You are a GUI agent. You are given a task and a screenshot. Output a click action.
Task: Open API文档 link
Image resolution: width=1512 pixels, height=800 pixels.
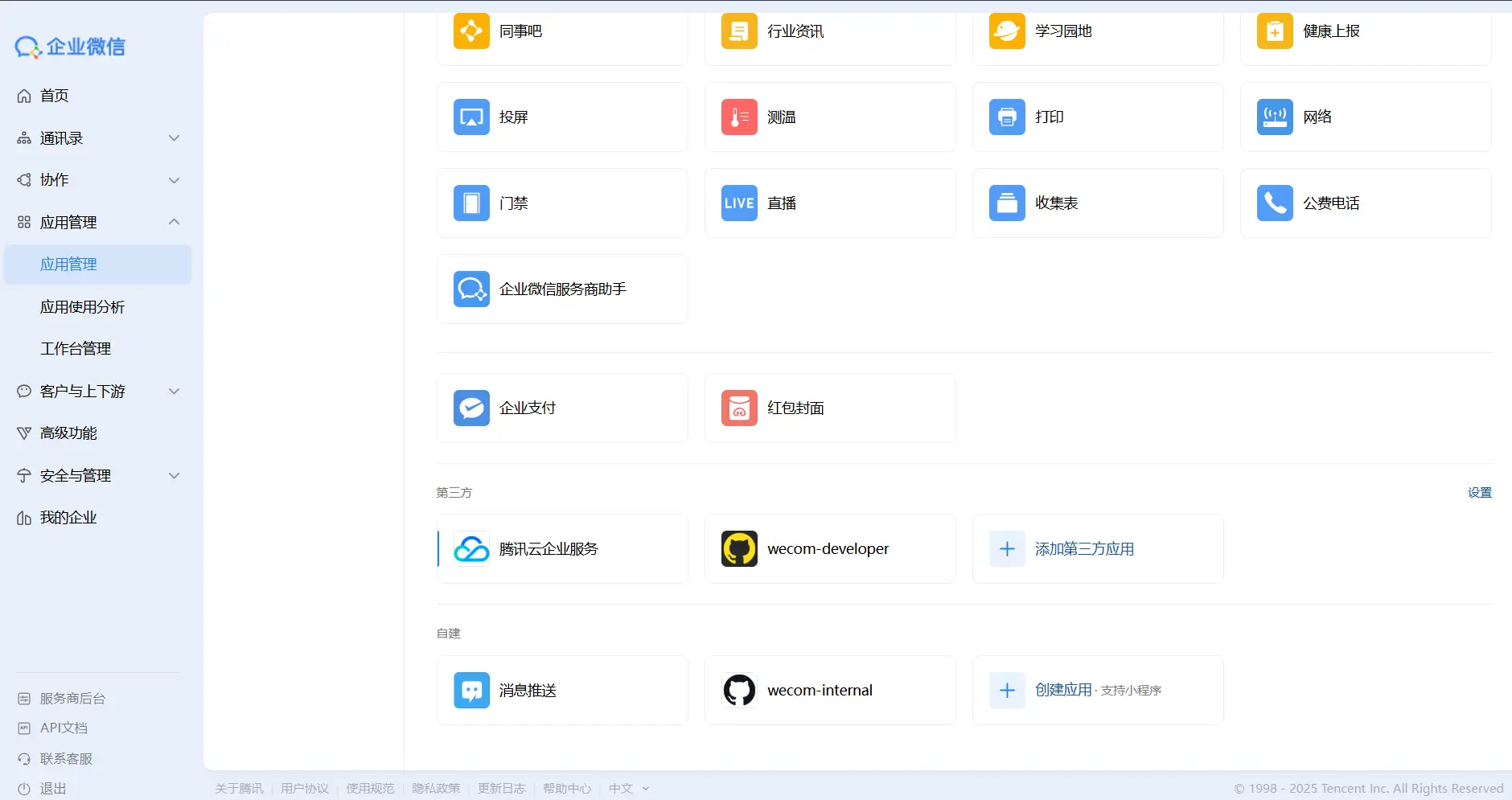(64, 728)
